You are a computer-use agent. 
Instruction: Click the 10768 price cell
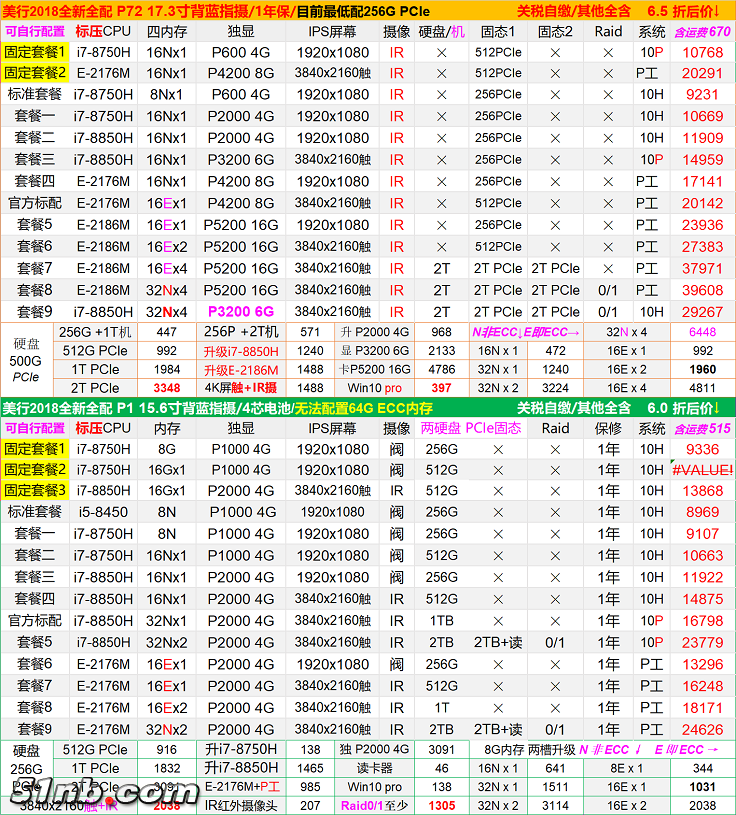pyautogui.click(x=702, y=52)
